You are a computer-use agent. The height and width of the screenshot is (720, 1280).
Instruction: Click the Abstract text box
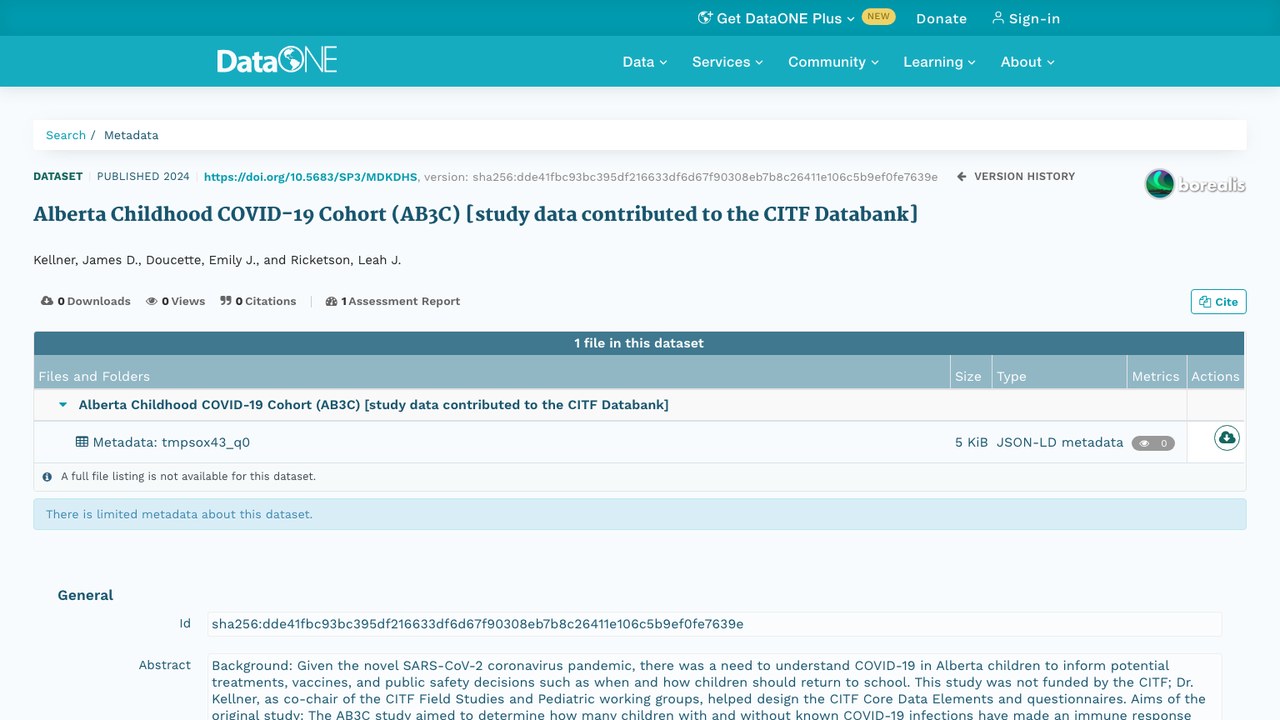pyautogui.click(x=714, y=687)
